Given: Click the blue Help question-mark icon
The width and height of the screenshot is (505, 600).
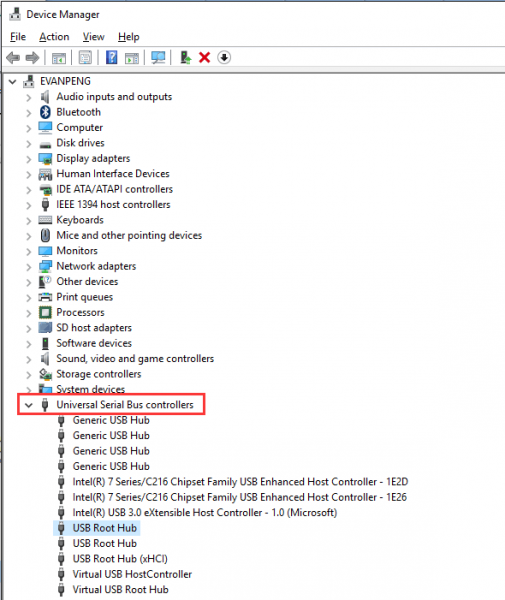Looking at the screenshot, I should click(x=112, y=58).
